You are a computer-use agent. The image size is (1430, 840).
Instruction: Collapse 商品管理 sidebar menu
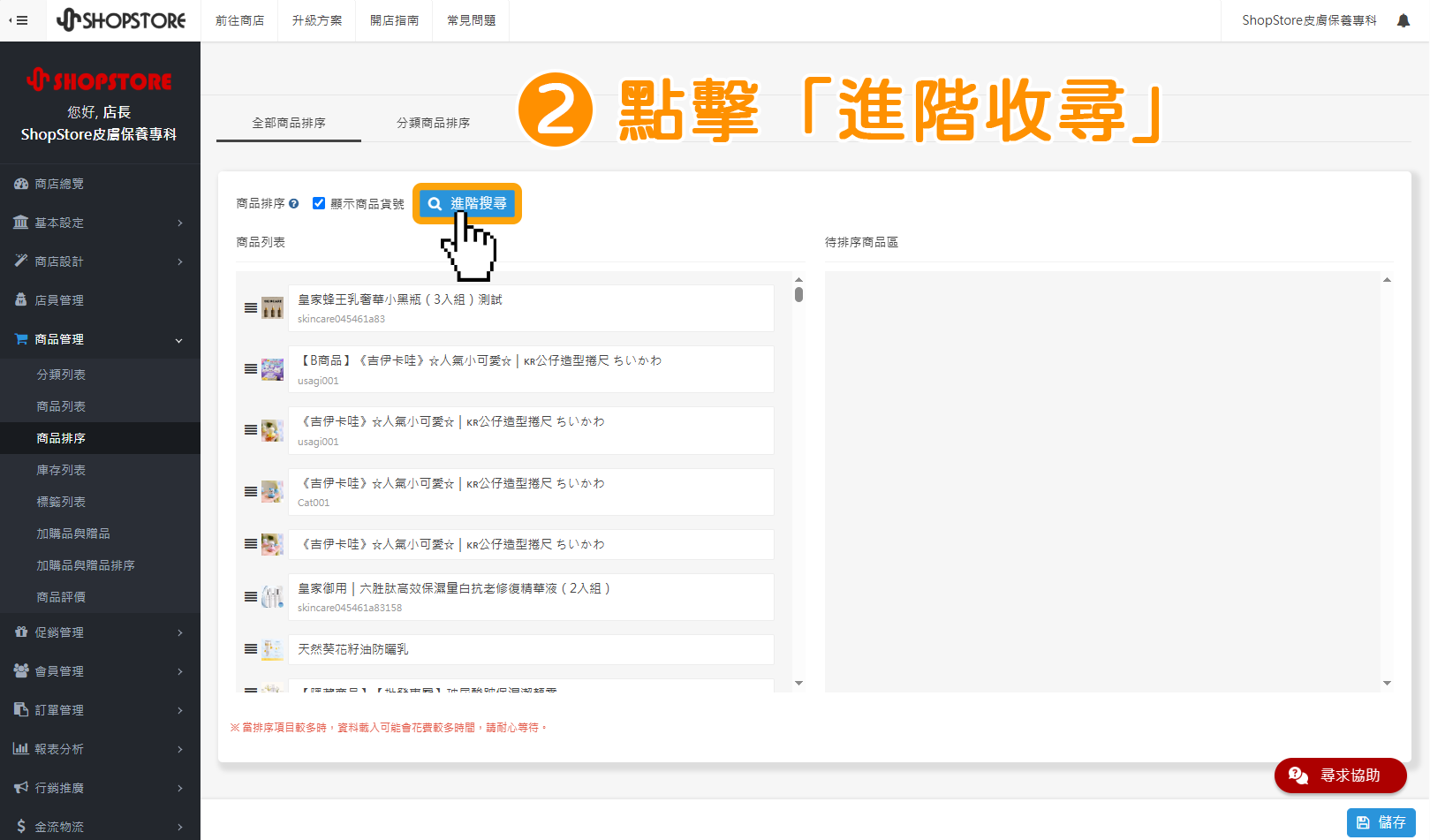coord(179,340)
